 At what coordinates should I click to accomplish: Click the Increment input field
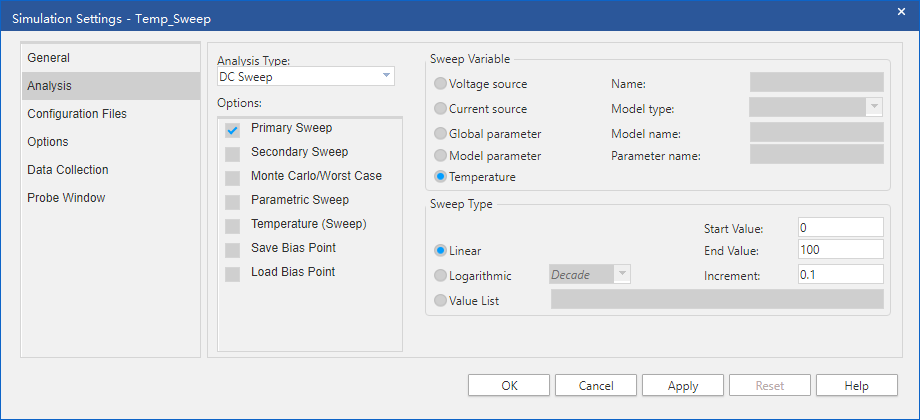pyautogui.click(x=840, y=274)
